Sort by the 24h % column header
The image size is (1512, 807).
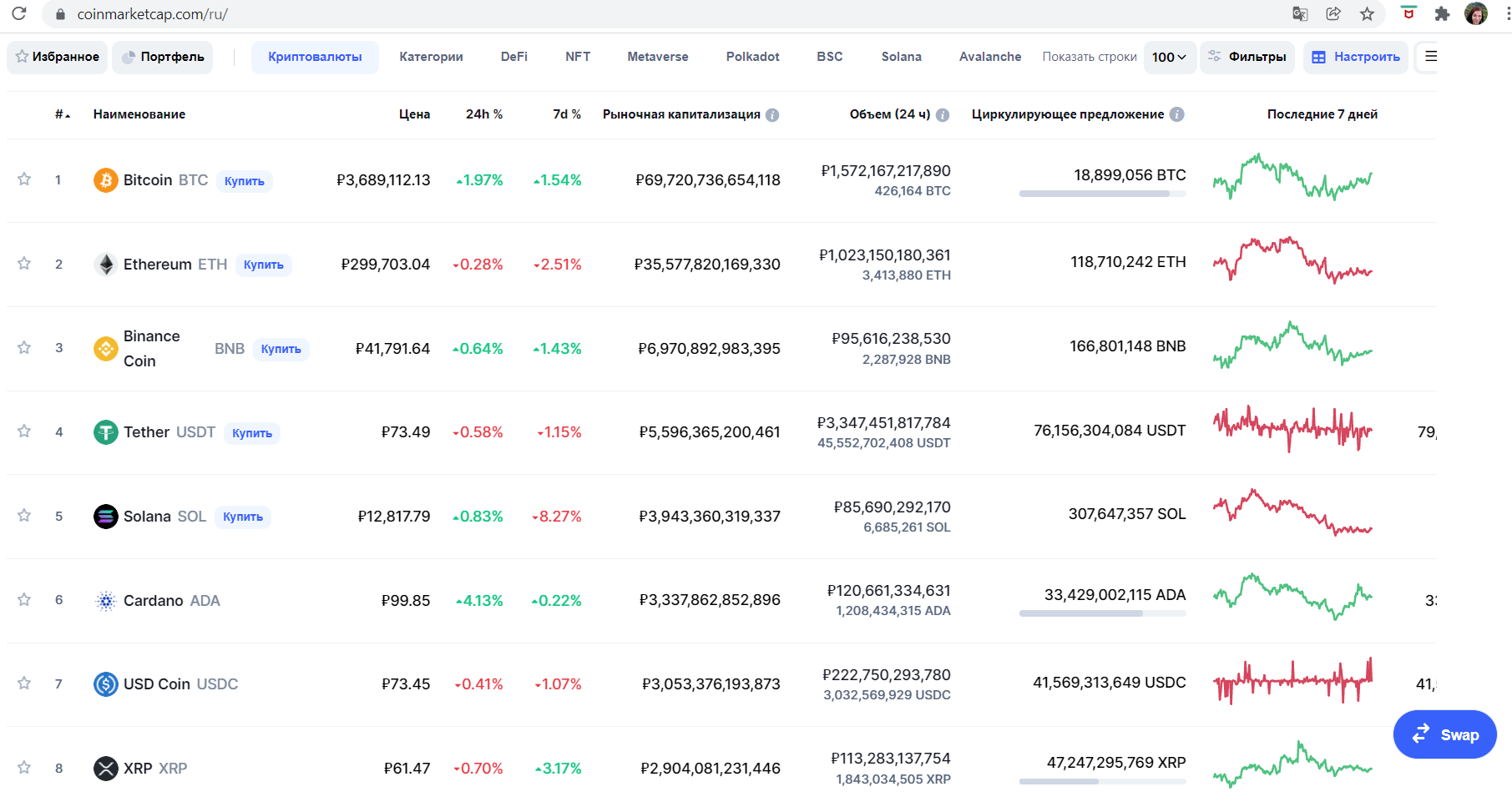pyautogui.click(x=484, y=114)
